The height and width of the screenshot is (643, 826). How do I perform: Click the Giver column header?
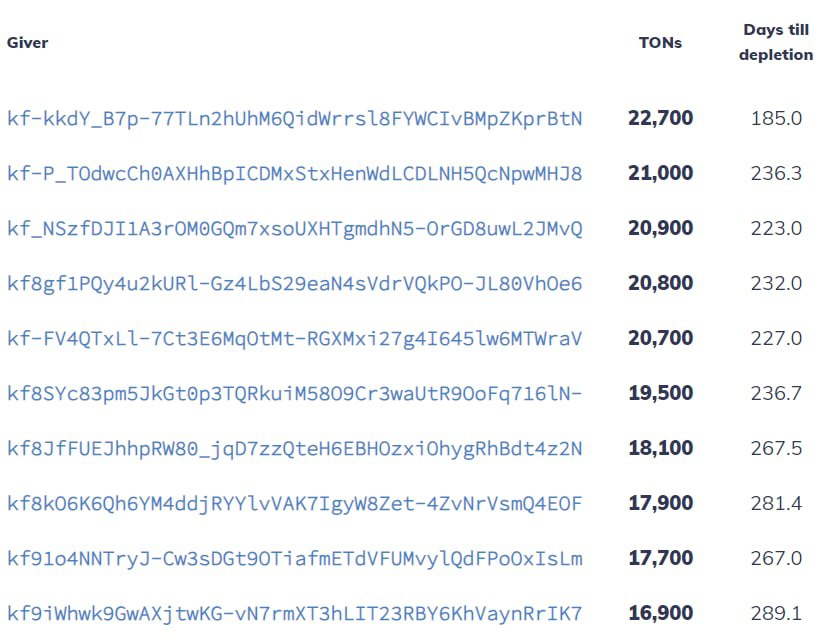[27, 43]
